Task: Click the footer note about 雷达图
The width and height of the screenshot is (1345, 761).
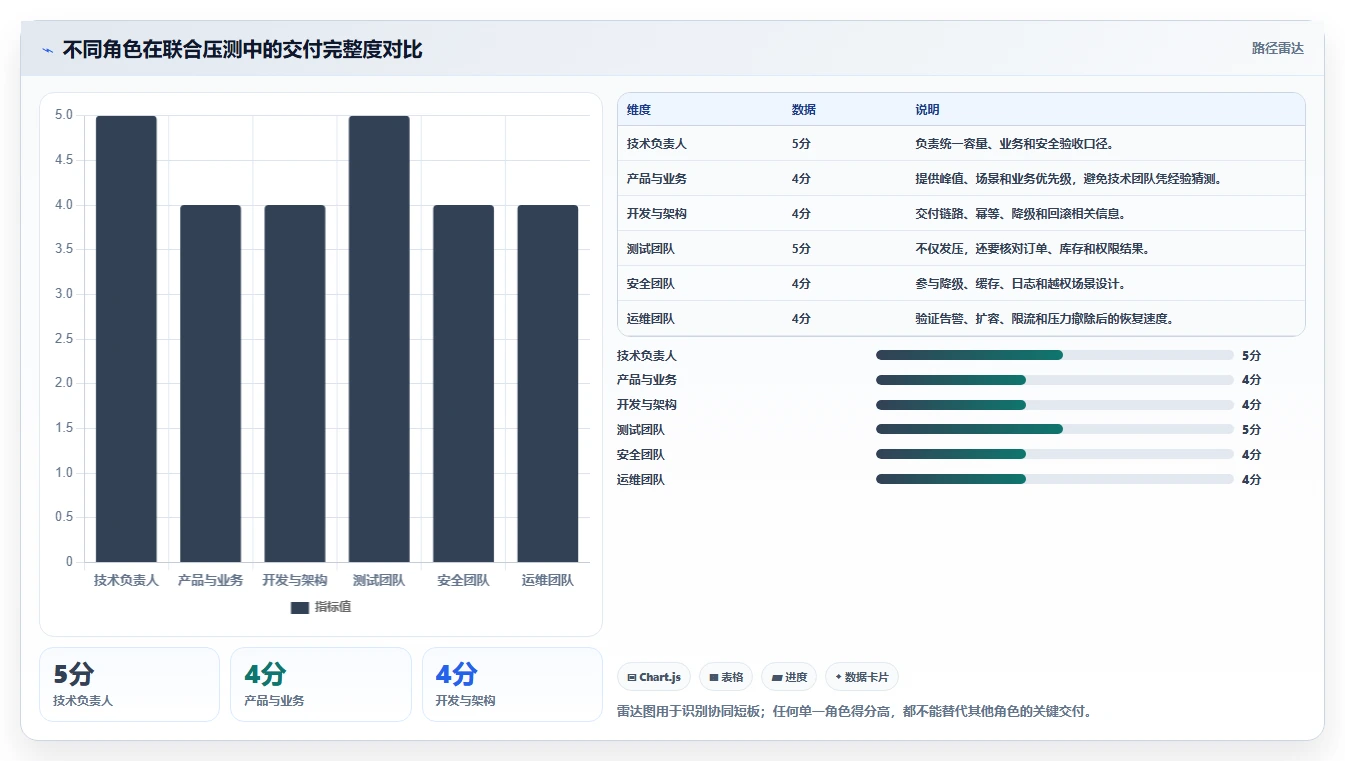Action: (x=856, y=712)
